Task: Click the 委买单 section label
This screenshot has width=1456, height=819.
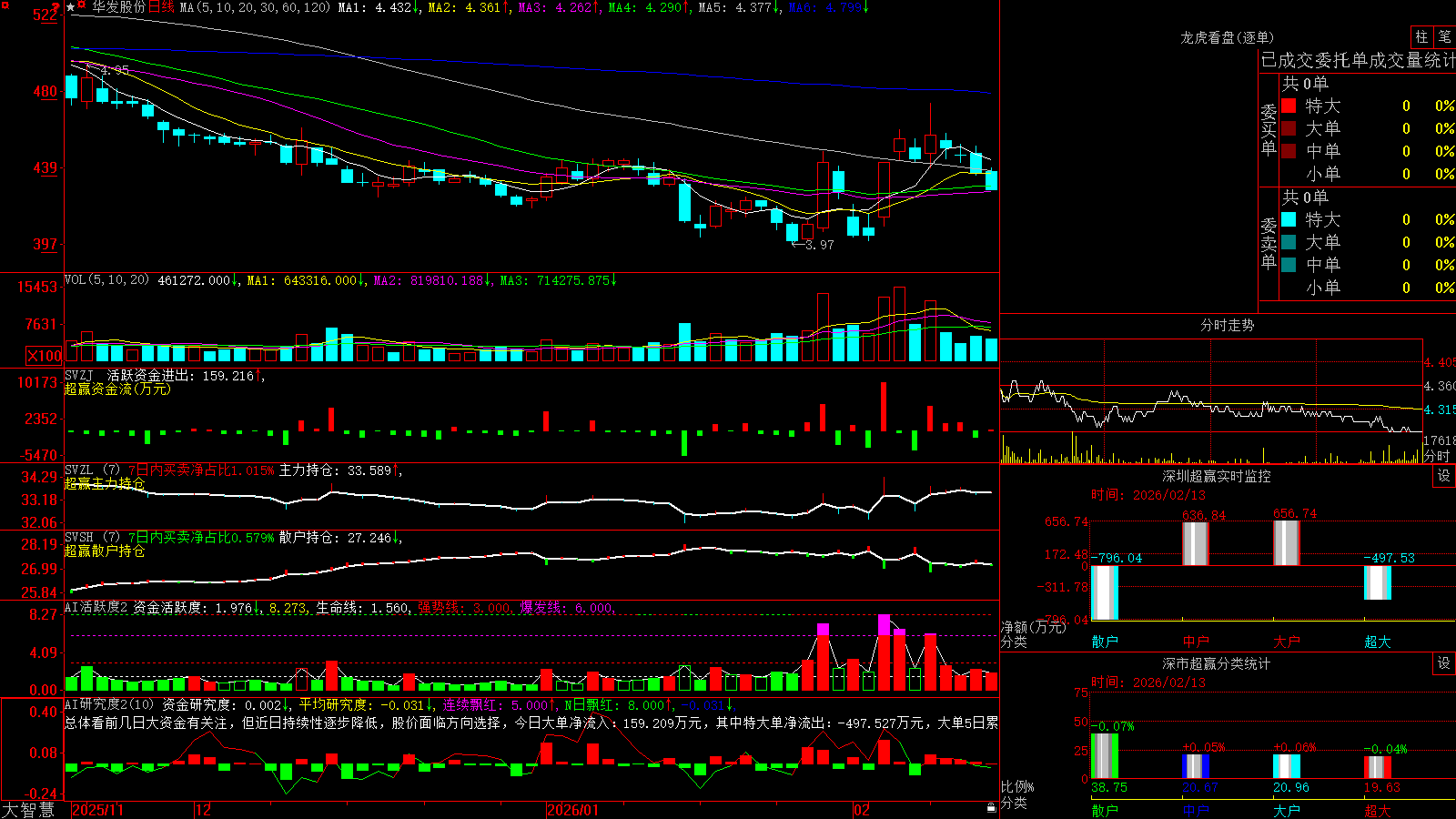Action: point(1269,128)
